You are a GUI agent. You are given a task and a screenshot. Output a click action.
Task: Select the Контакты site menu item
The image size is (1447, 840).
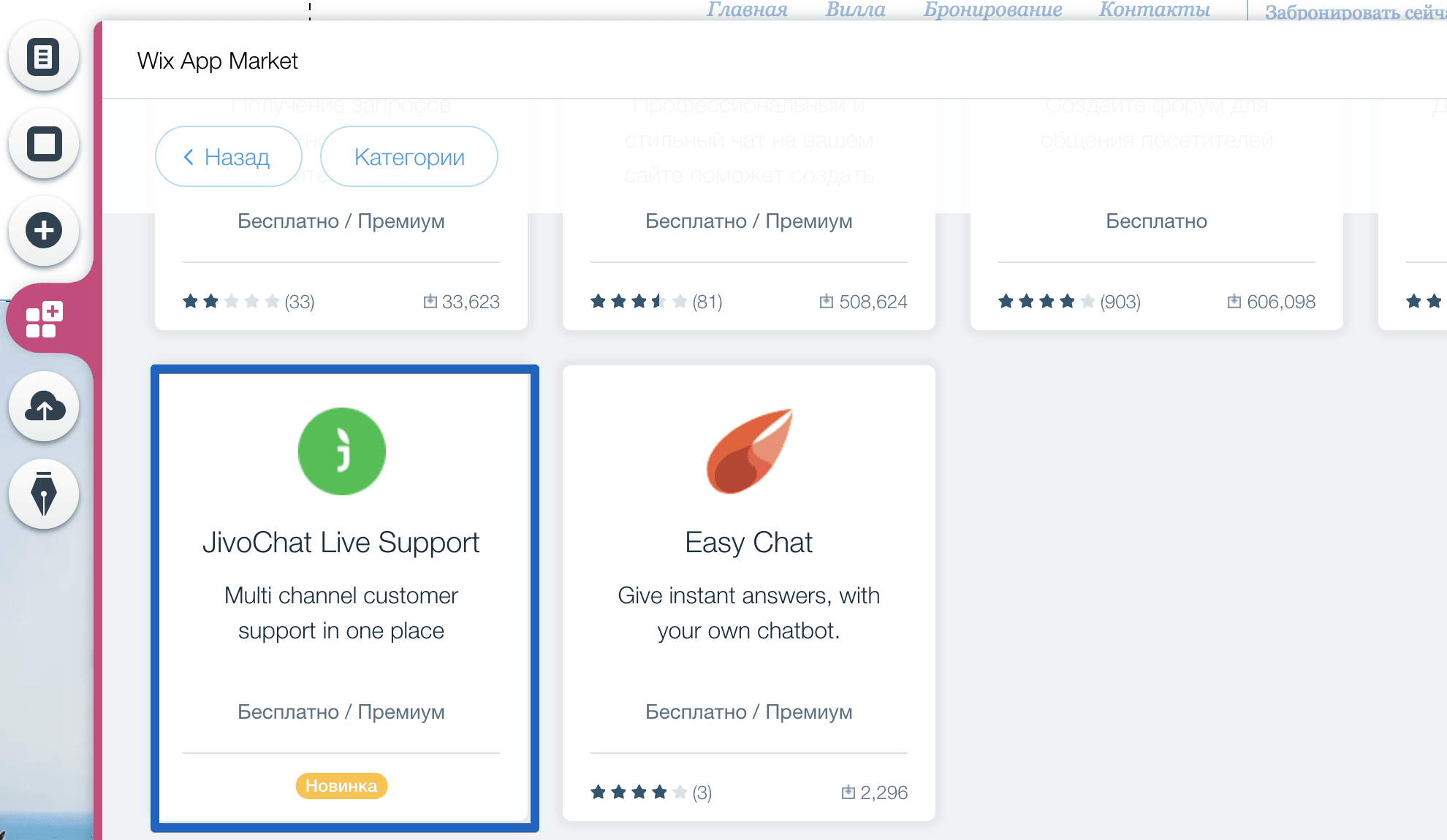click(1154, 9)
